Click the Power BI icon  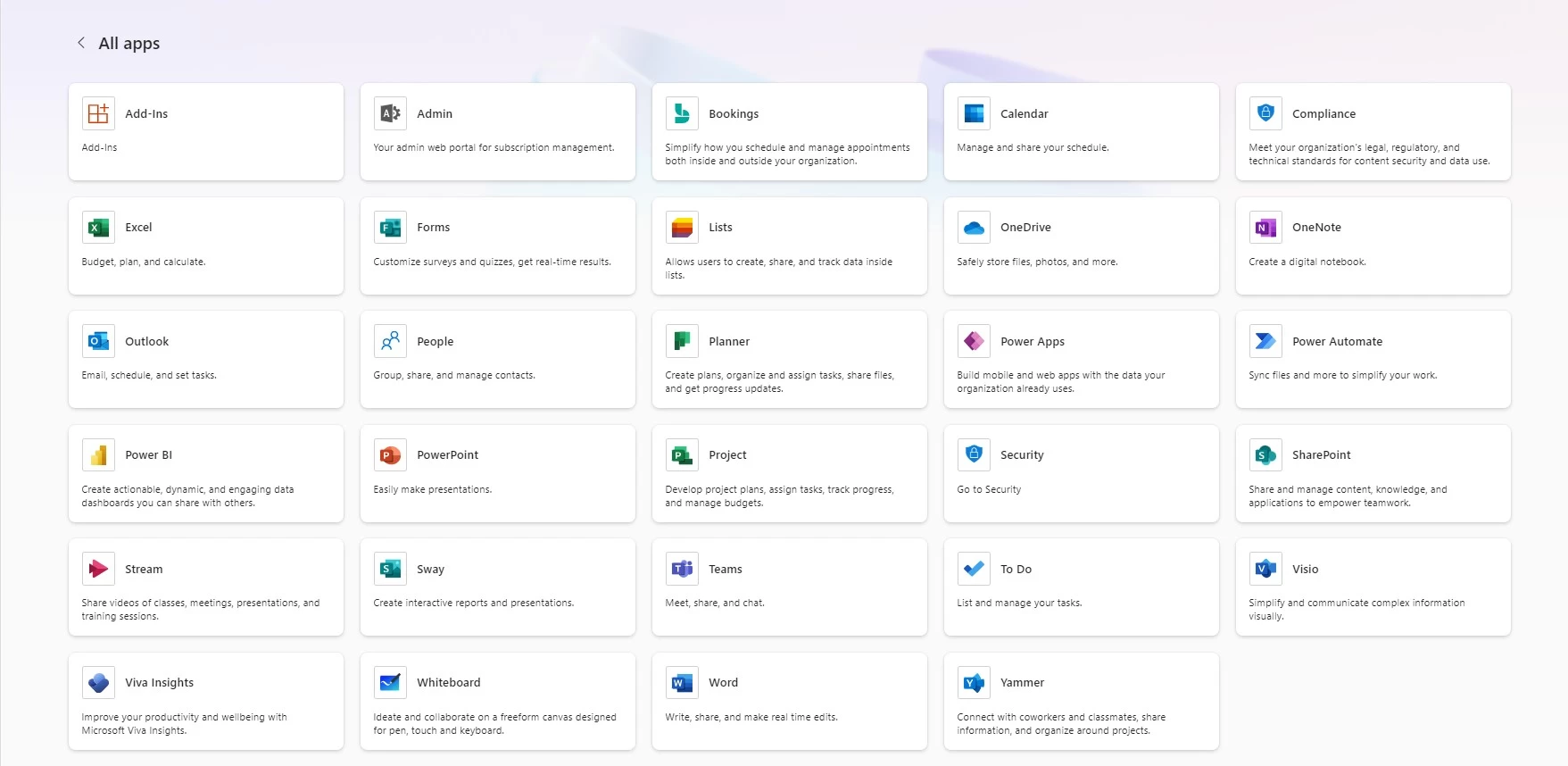(98, 455)
